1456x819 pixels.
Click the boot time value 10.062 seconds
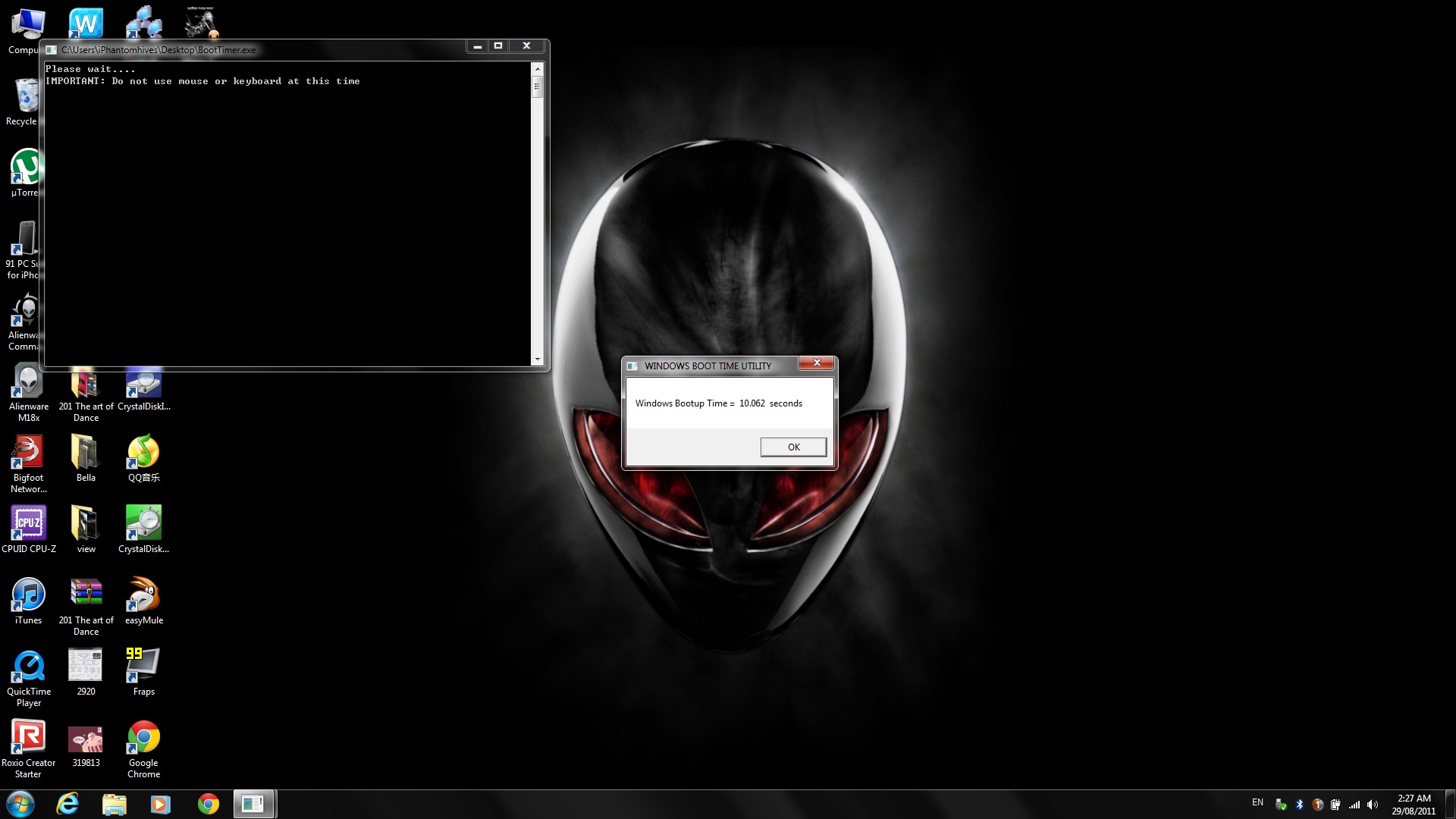tap(770, 403)
